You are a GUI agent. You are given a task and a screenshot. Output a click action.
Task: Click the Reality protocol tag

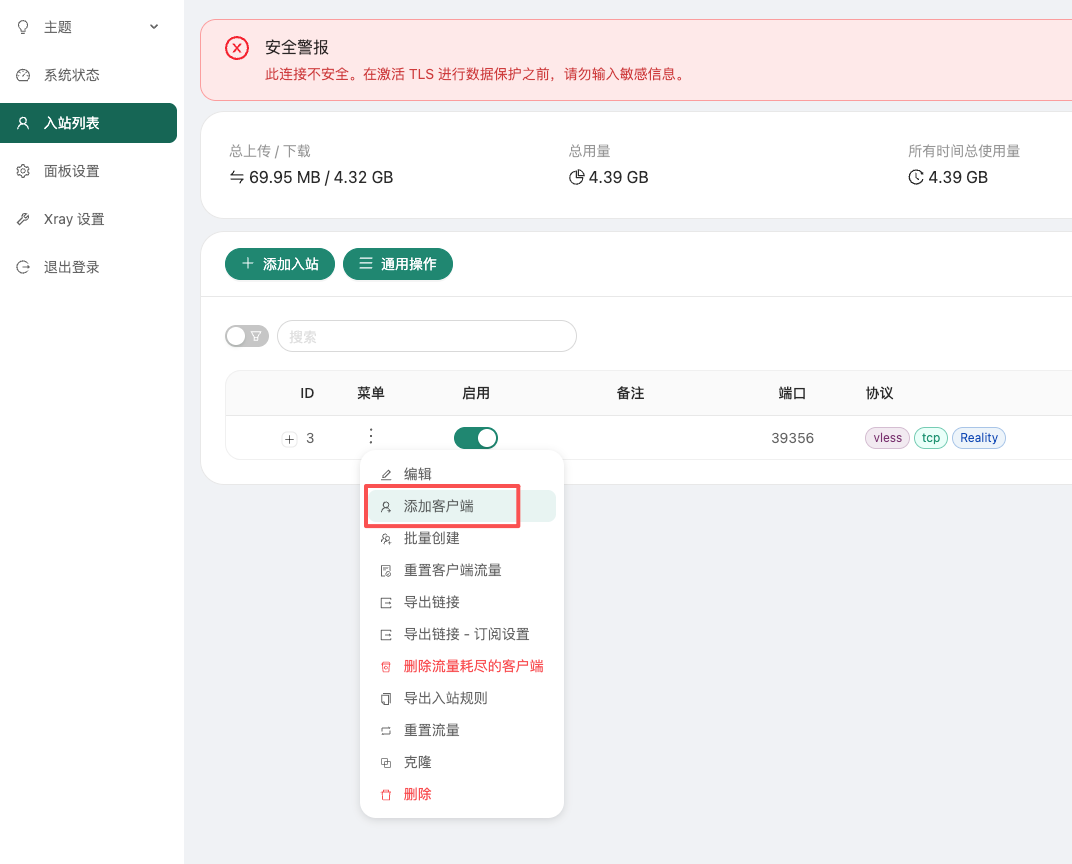pos(978,438)
